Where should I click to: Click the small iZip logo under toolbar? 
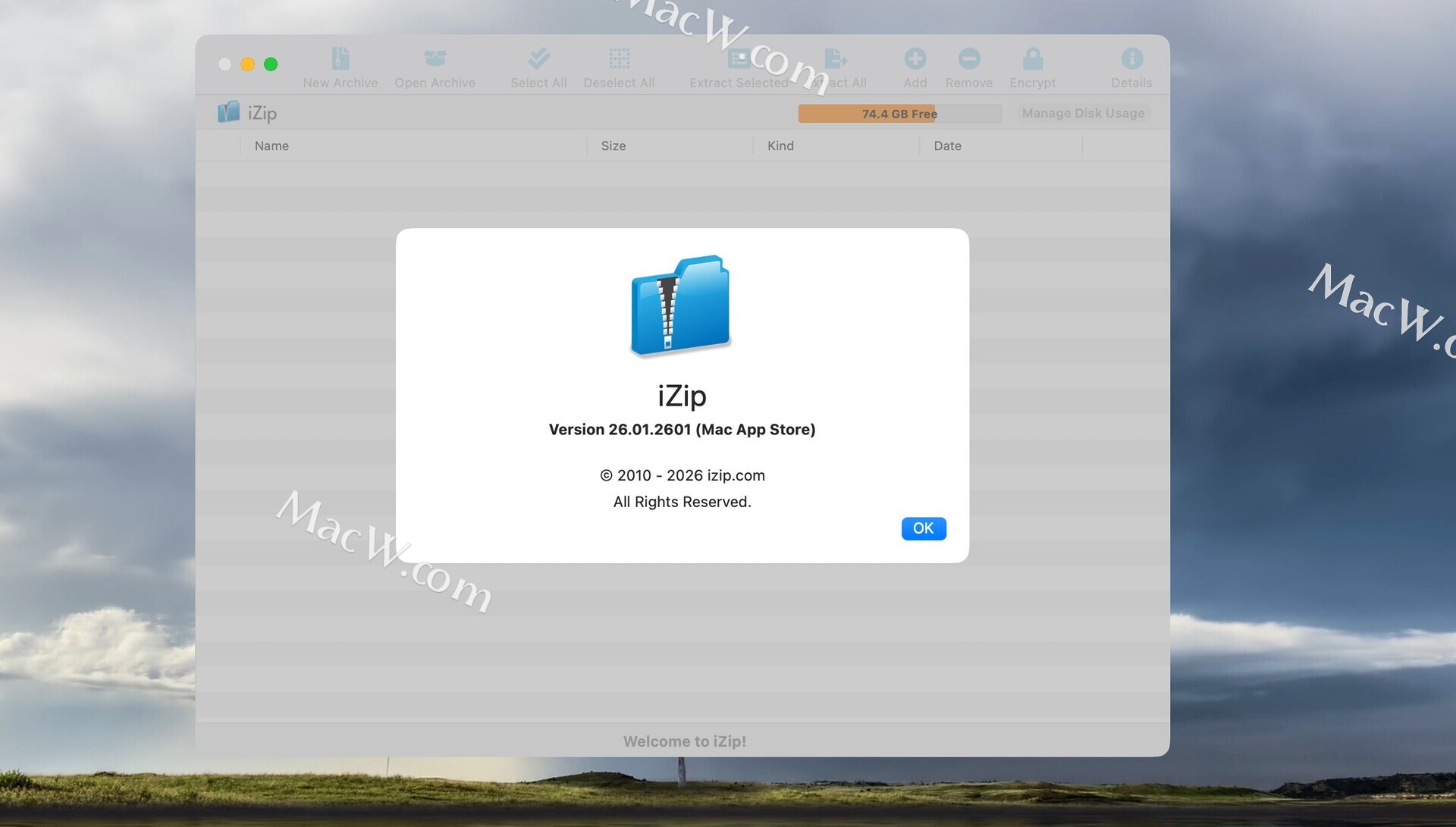[x=228, y=113]
